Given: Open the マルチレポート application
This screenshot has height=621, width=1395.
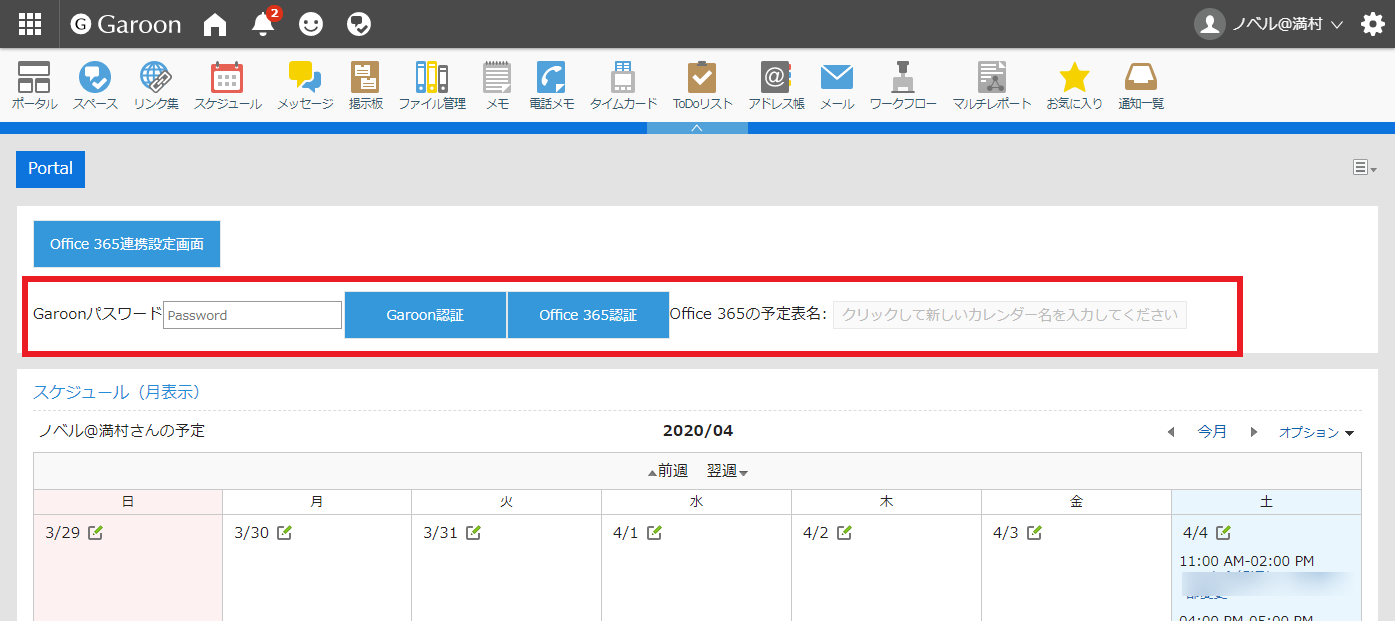Looking at the screenshot, I should pos(991,85).
